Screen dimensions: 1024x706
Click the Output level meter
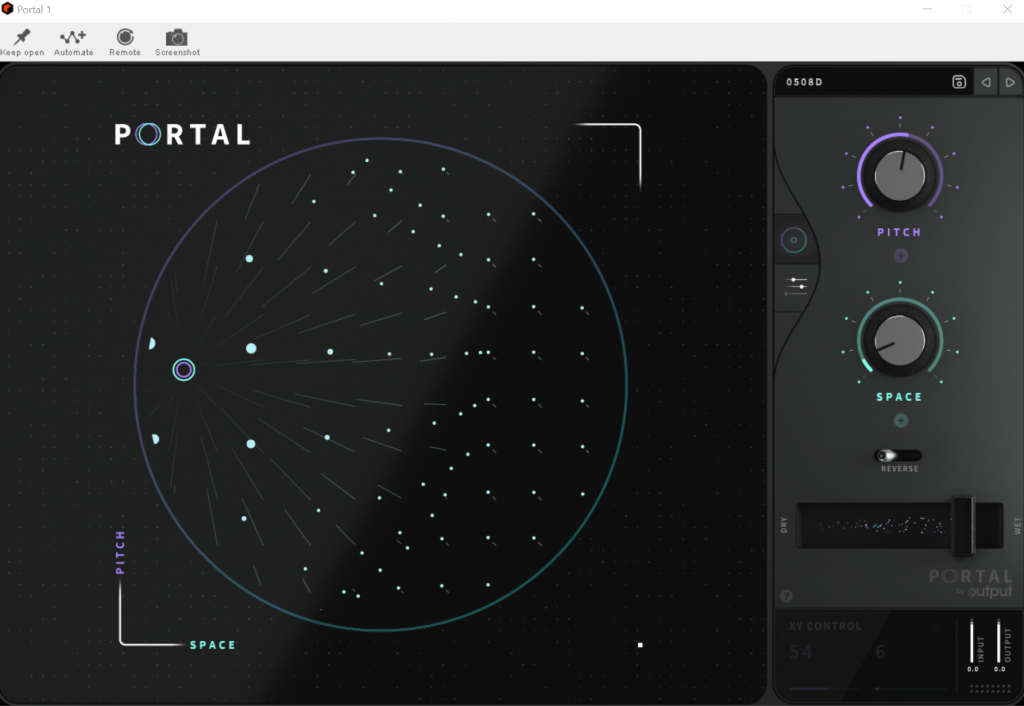[999, 642]
